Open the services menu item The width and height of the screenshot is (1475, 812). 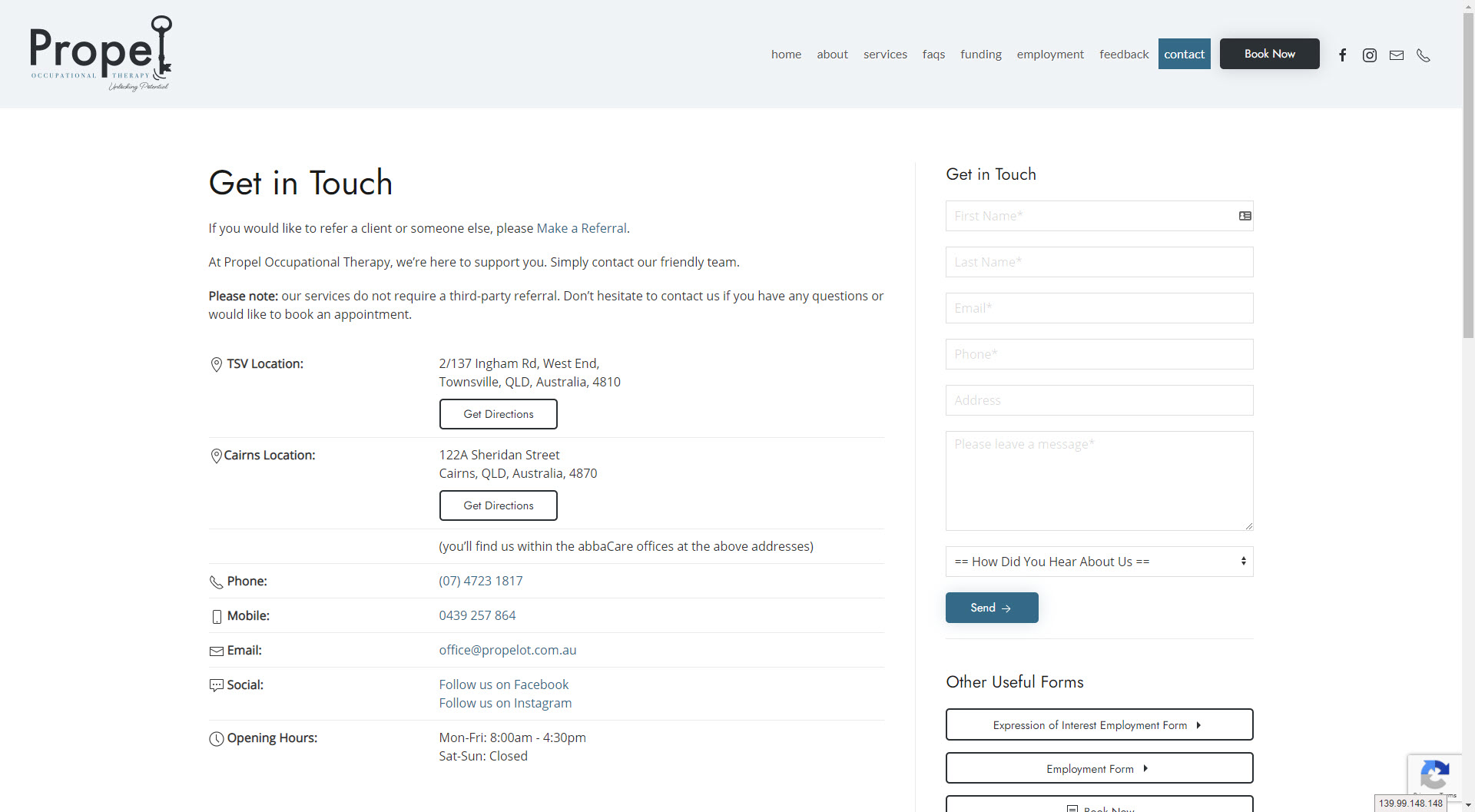[885, 54]
